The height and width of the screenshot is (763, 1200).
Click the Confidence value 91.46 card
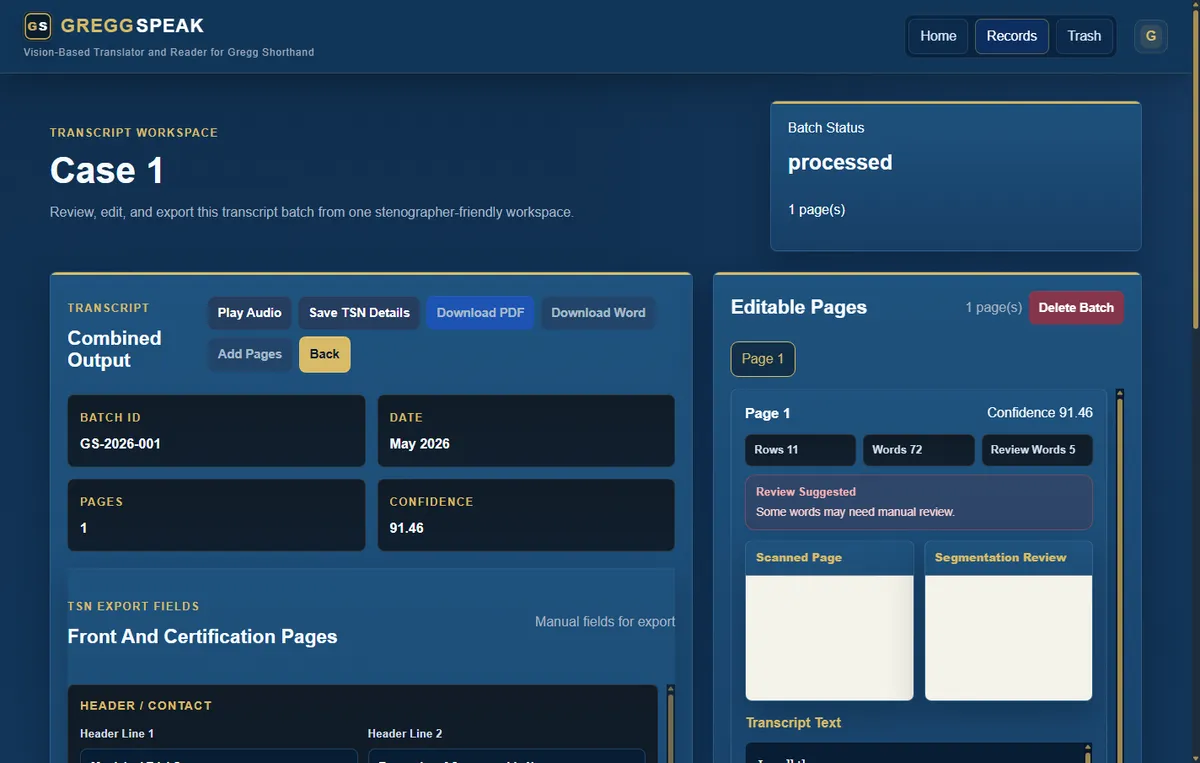point(526,515)
